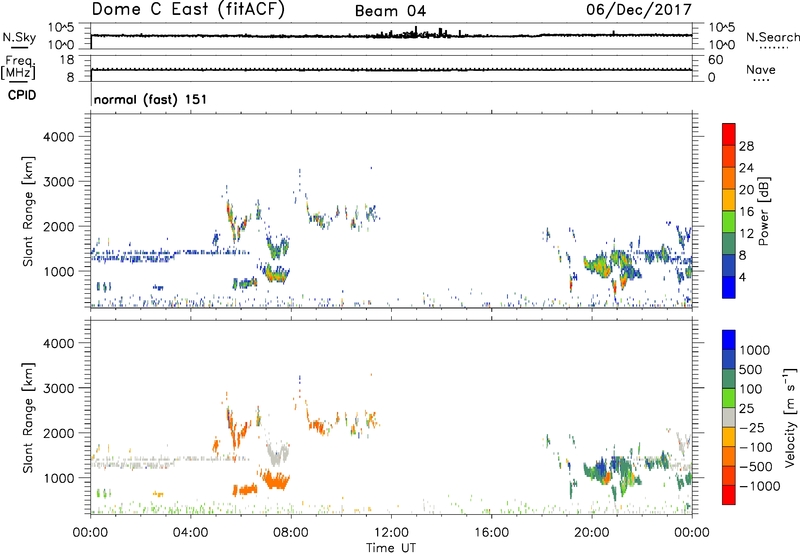
Task: Click Power colorbar tick label '28'
Action: pyautogui.click(x=746, y=146)
